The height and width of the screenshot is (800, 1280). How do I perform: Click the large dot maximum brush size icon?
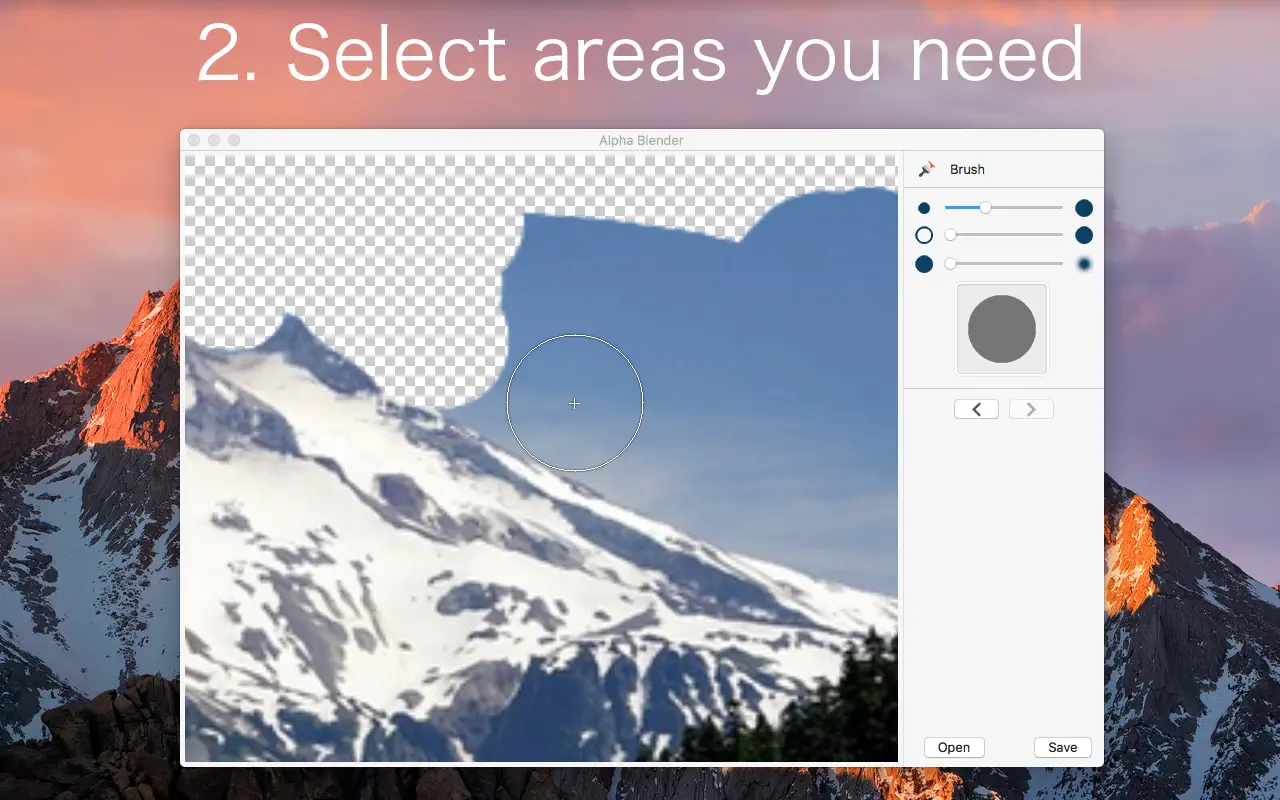1084,208
